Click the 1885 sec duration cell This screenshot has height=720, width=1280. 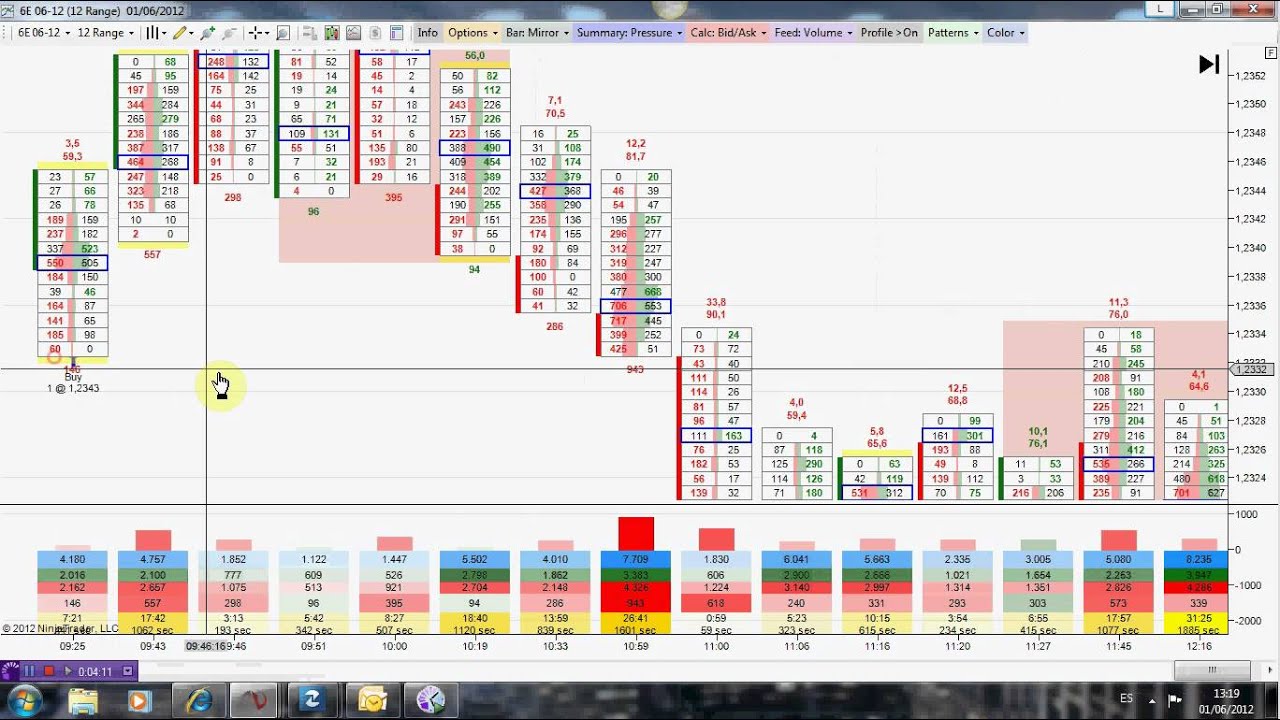pyautogui.click(x=1197, y=630)
